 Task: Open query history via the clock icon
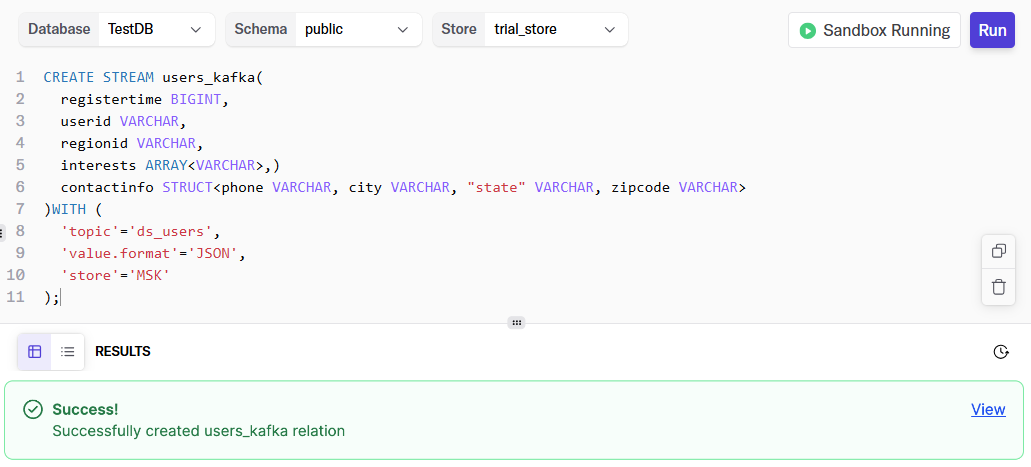click(1001, 352)
